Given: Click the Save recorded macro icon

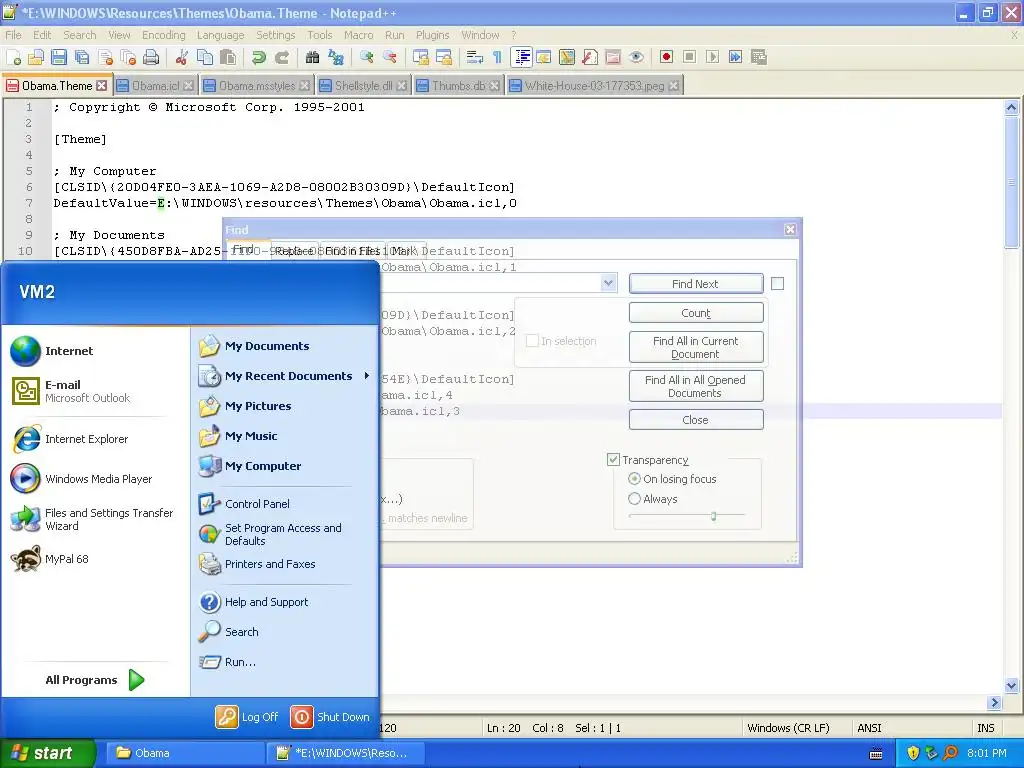Looking at the screenshot, I should [759, 57].
